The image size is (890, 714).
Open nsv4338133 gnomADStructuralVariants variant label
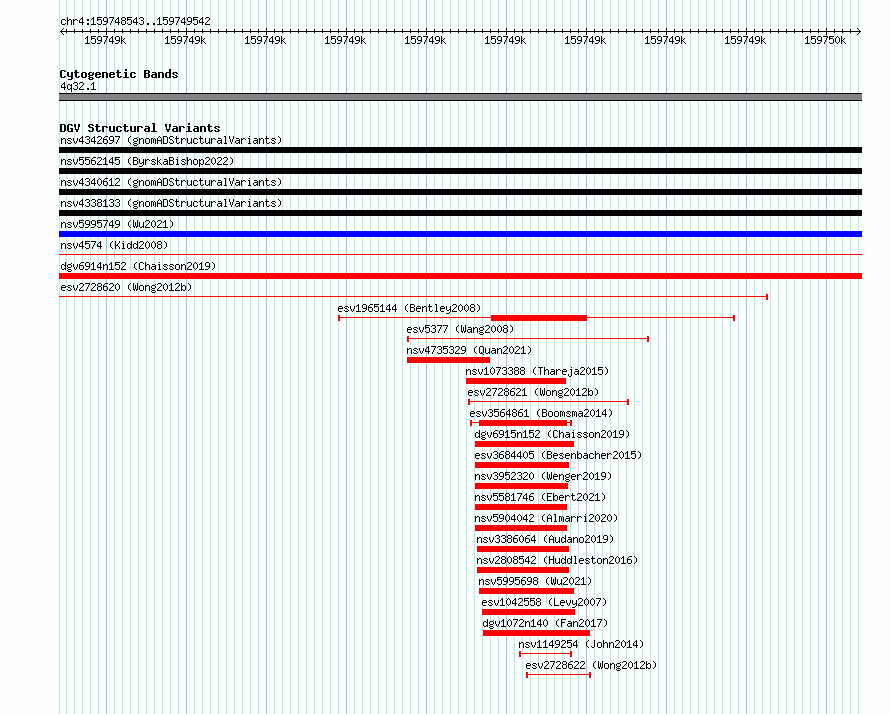(x=171, y=203)
